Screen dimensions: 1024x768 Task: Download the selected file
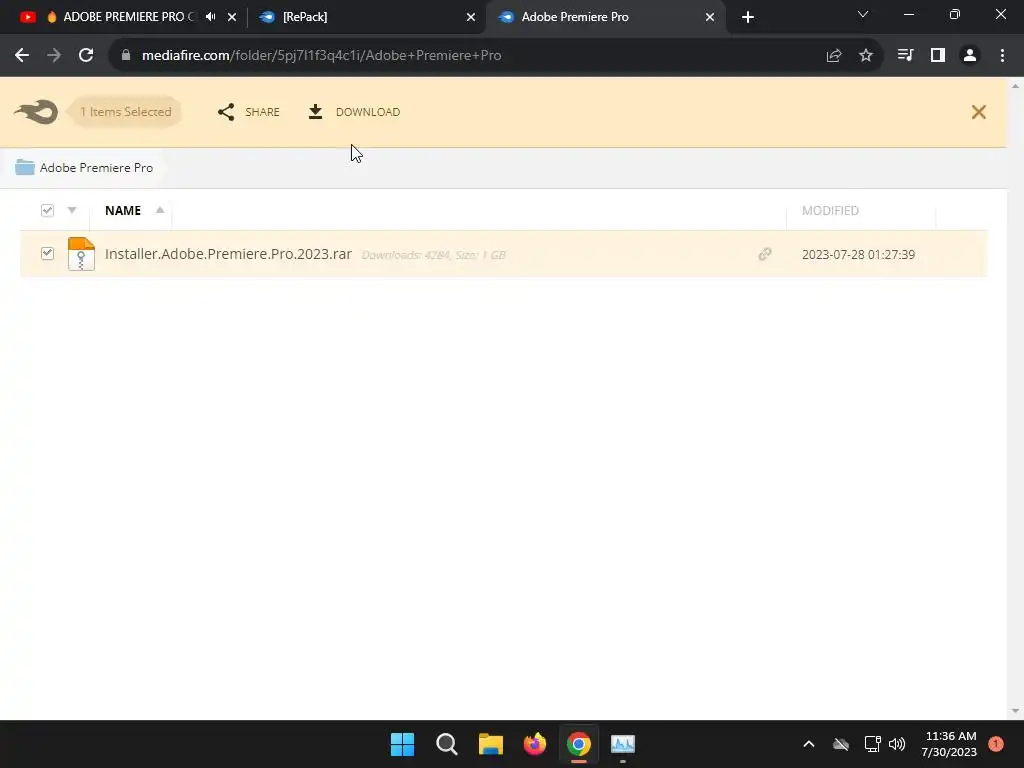[354, 112]
